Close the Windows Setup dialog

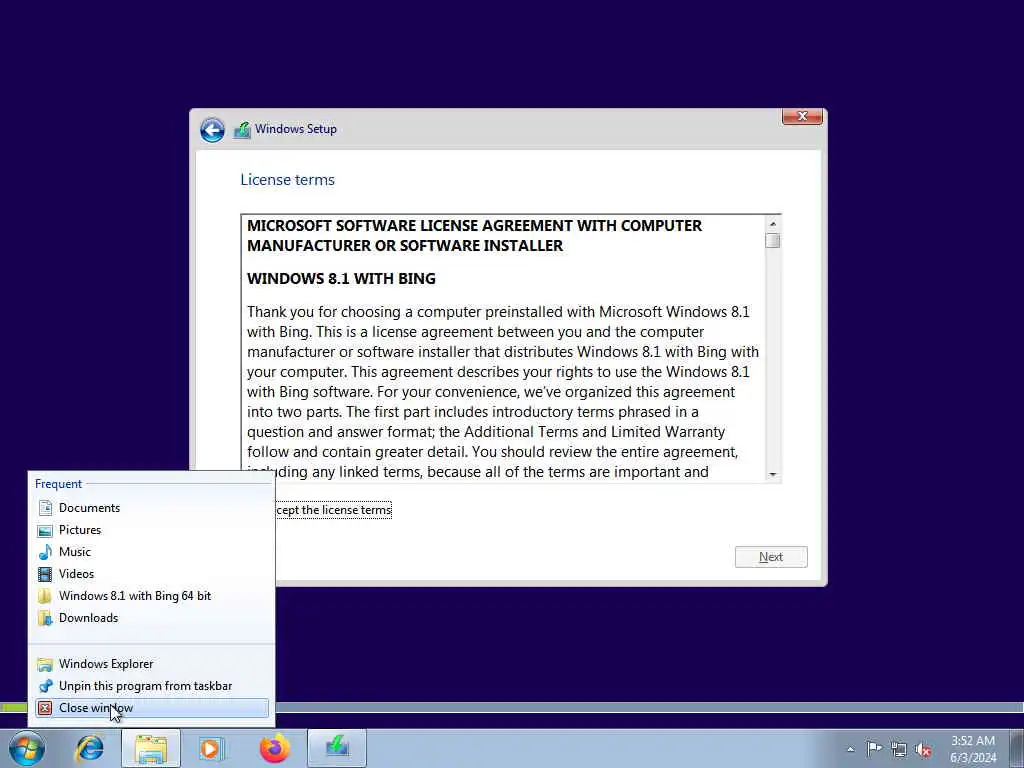(x=802, y=116)
